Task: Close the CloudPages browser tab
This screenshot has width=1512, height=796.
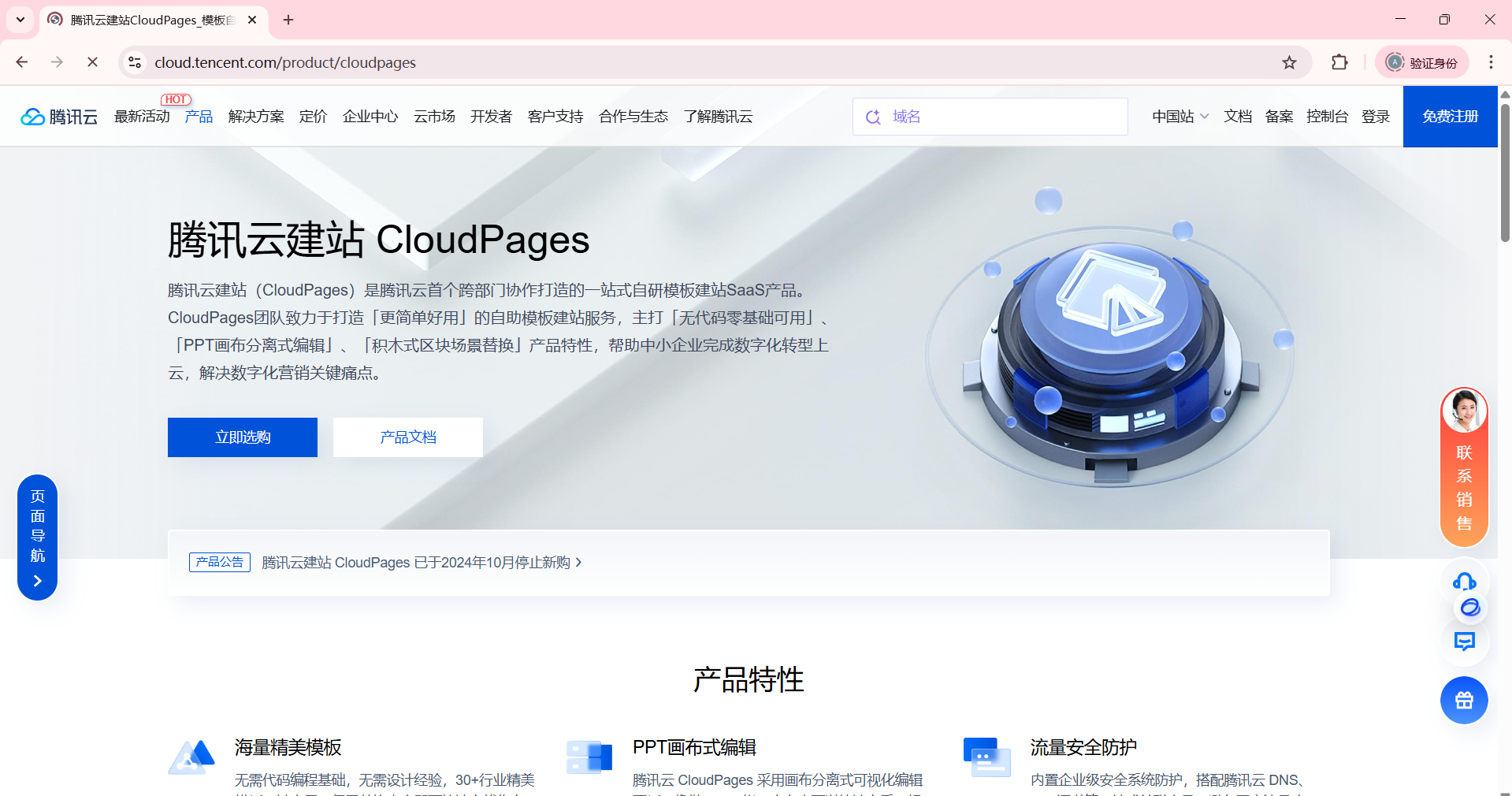Action: (x=252, y=20)
